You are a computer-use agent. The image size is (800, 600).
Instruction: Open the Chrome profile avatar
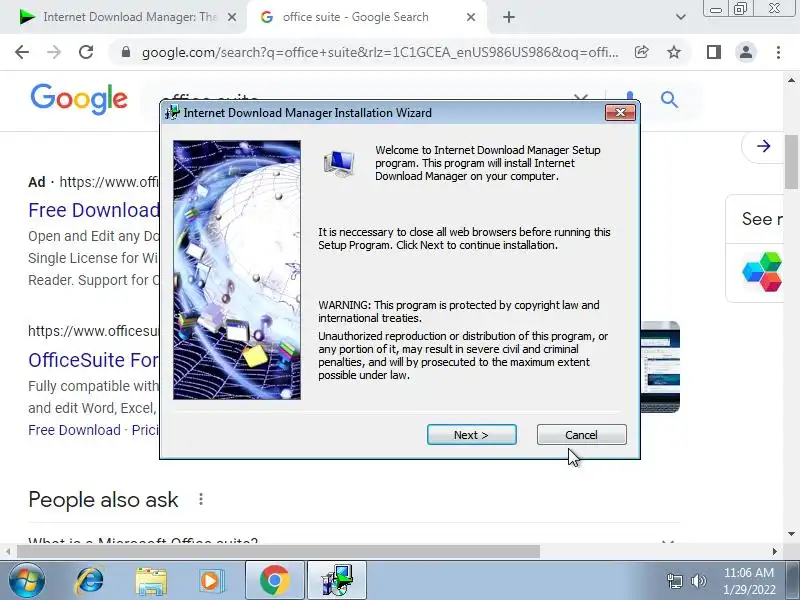coord(746,52)
